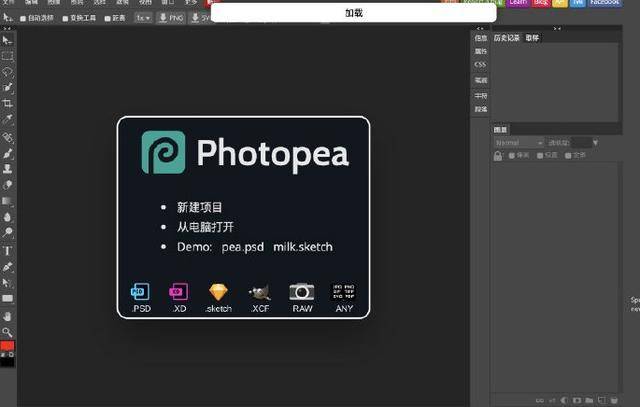Click the PNG export button
Image resolution: width=640 pixels, height=407 pixels.
[171, 18]
